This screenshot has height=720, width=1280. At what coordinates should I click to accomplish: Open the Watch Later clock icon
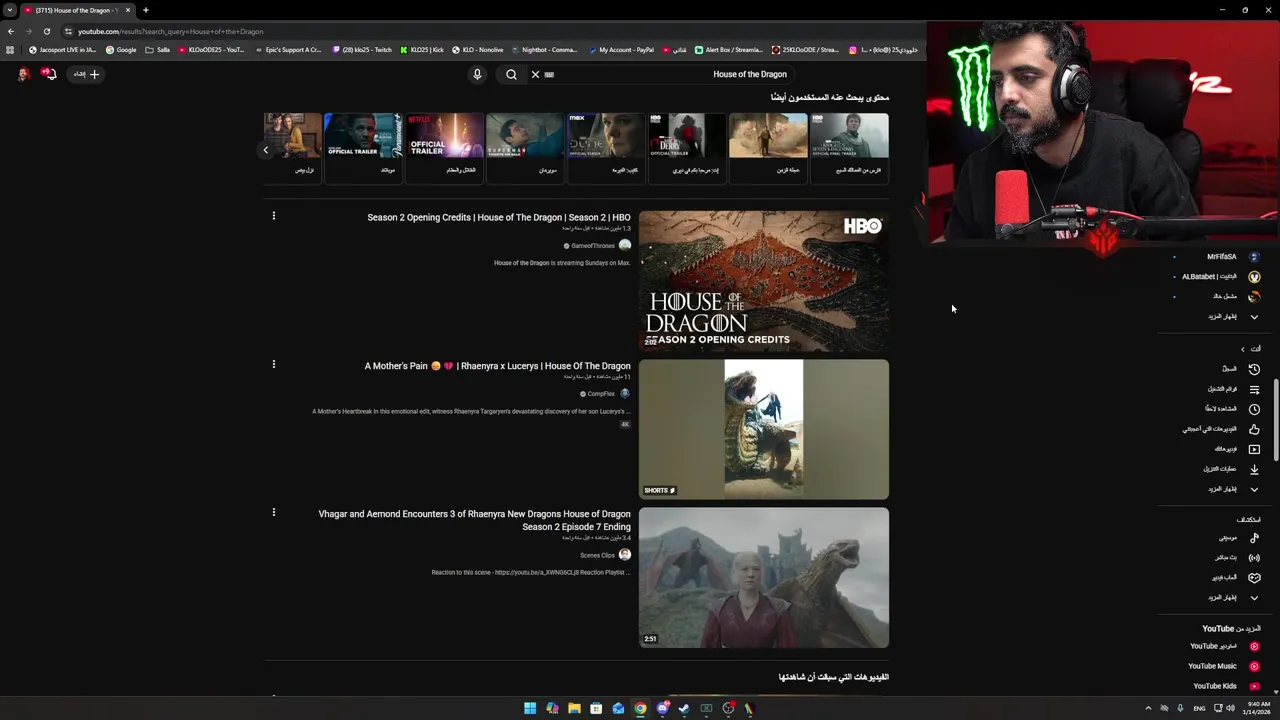tap(1254, 409)
